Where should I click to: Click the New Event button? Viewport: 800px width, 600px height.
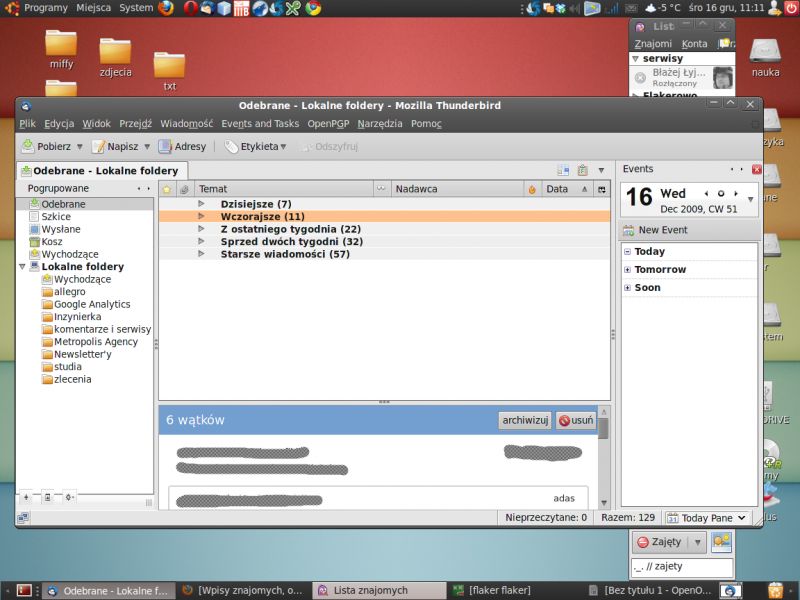[x=655, y=230]
